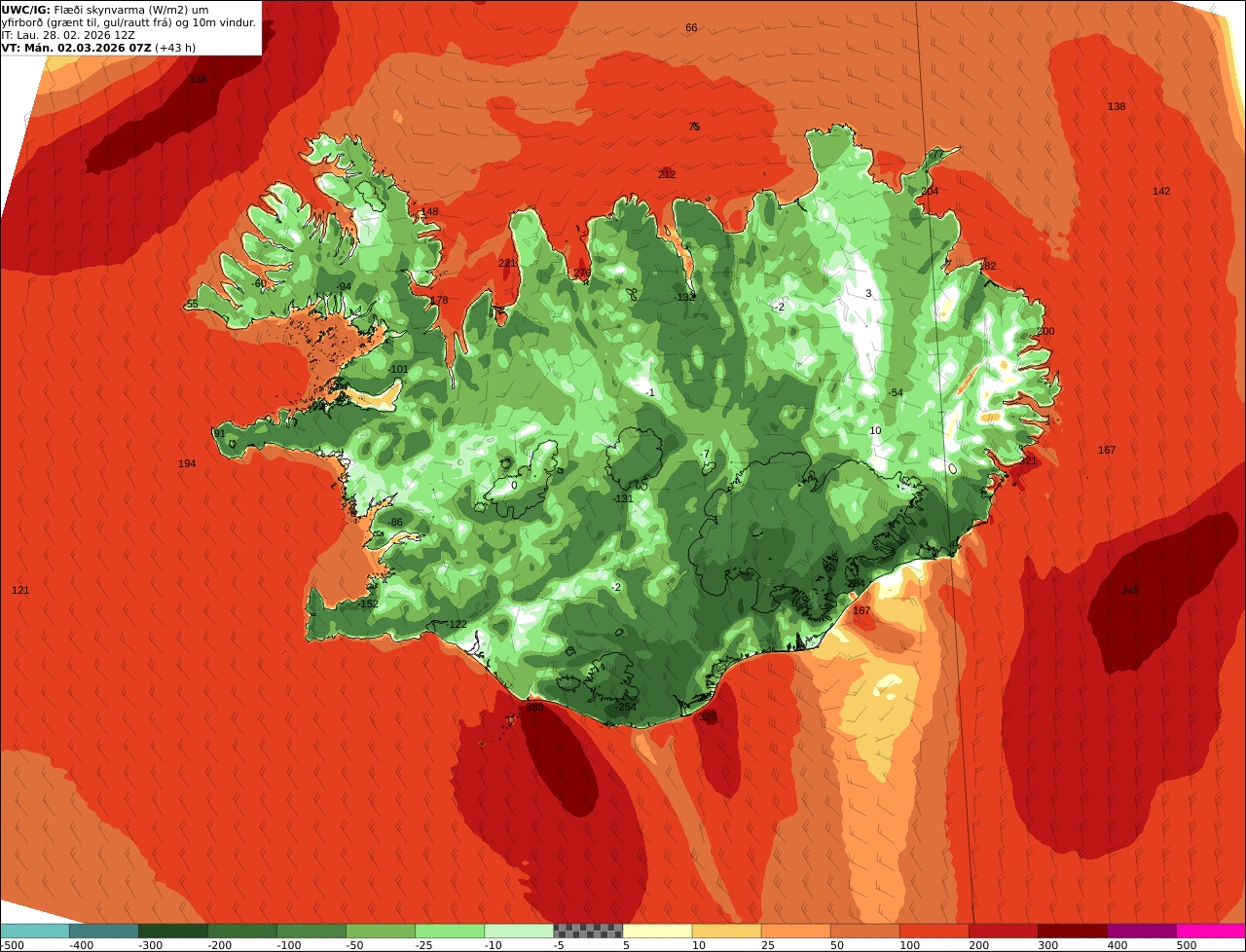Click the light teal legend swatch at -500
The width and height of the screenshot is (1246, 952).
pyautogui.click(x=35, y=931)
